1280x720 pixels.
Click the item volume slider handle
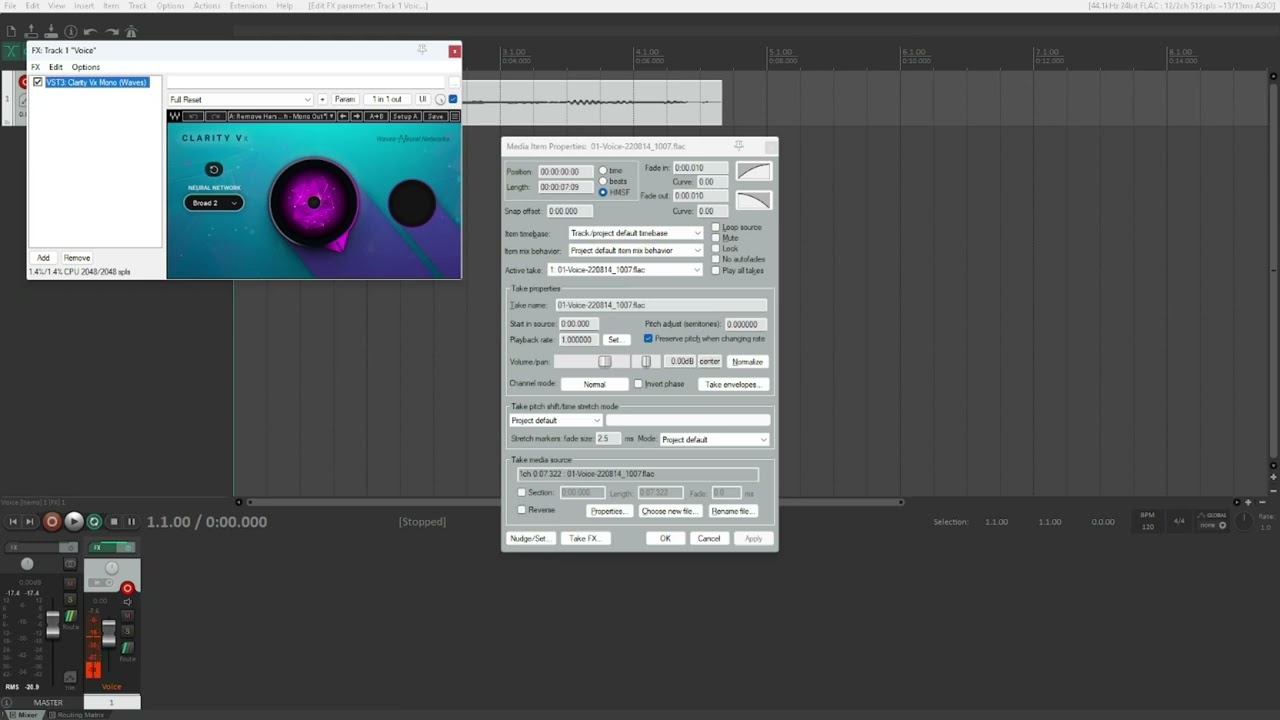(604, 361)
